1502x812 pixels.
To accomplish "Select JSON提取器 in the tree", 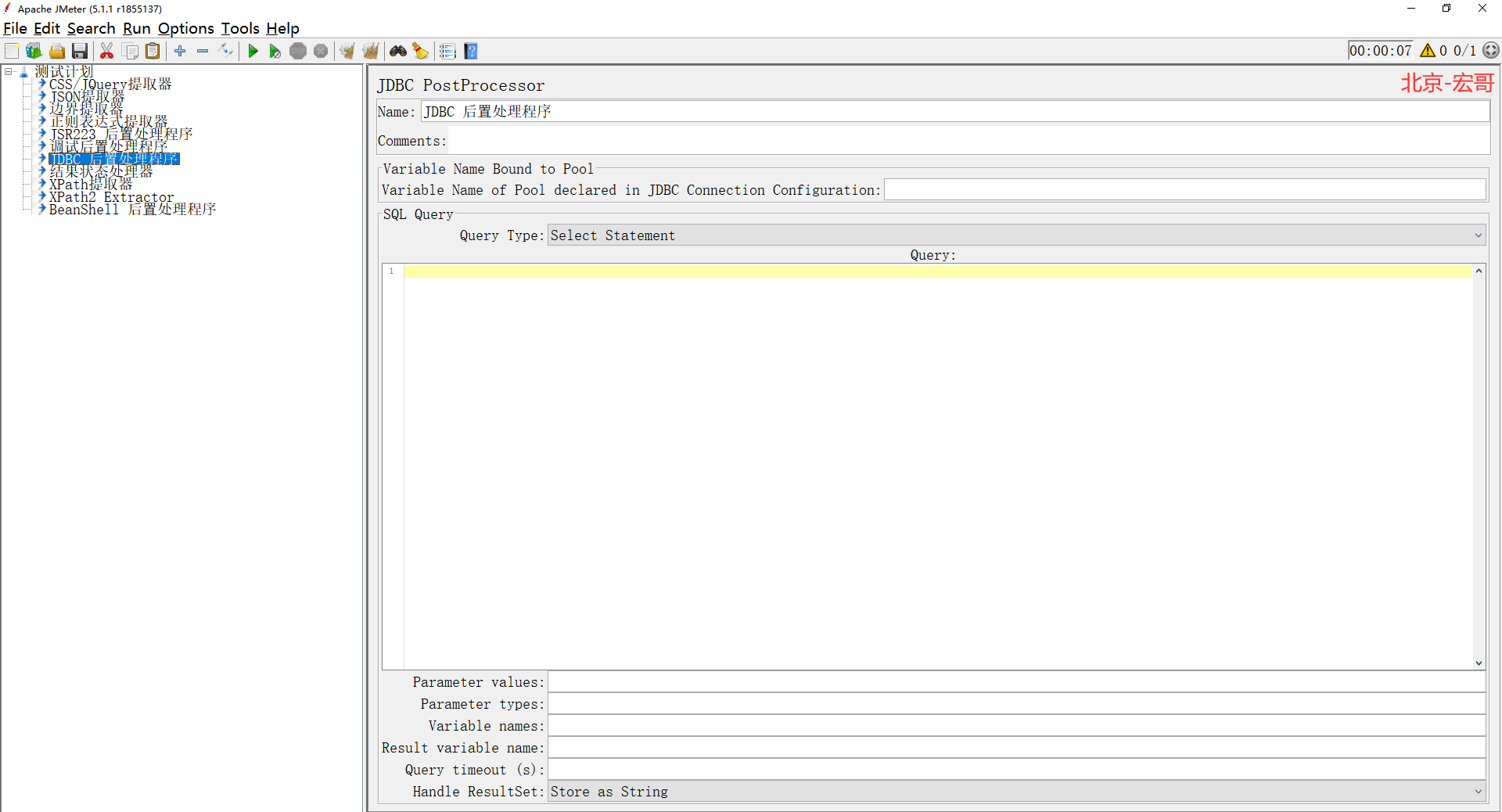I will pos(87,96).
